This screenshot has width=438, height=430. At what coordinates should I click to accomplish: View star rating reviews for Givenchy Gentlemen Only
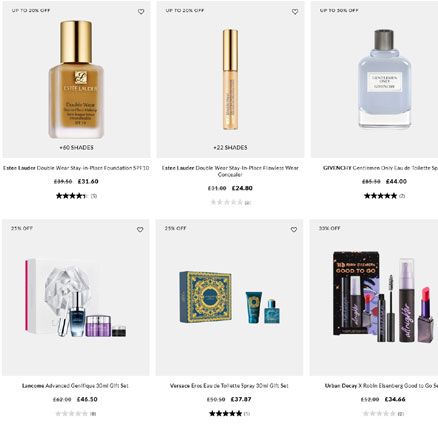384,196
